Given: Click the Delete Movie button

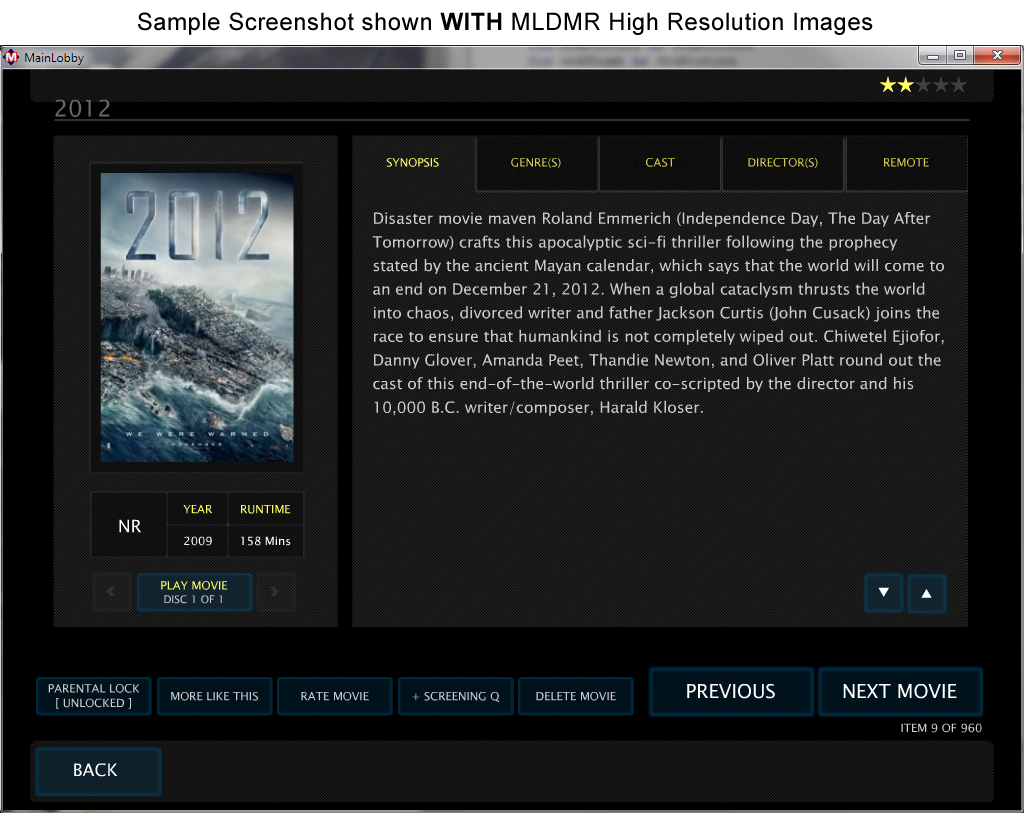Looking at the screenshot, I should 575,696.
